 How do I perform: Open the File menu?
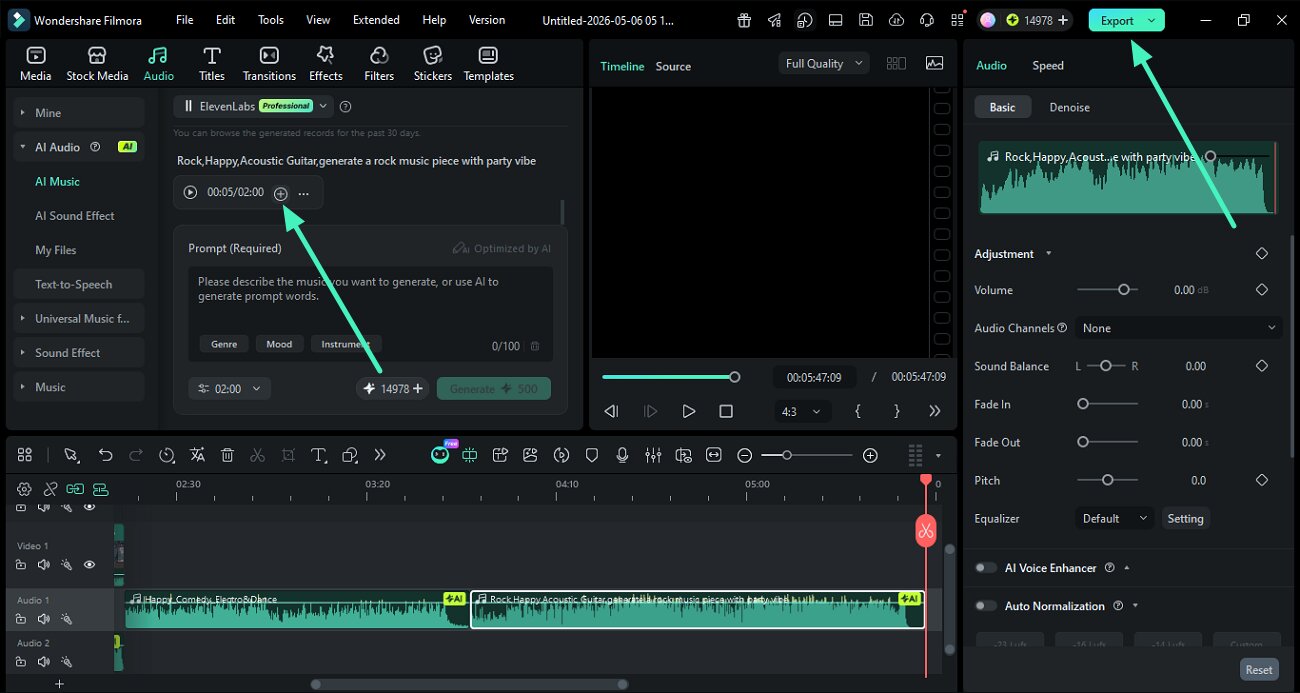[x=185, y=20]
